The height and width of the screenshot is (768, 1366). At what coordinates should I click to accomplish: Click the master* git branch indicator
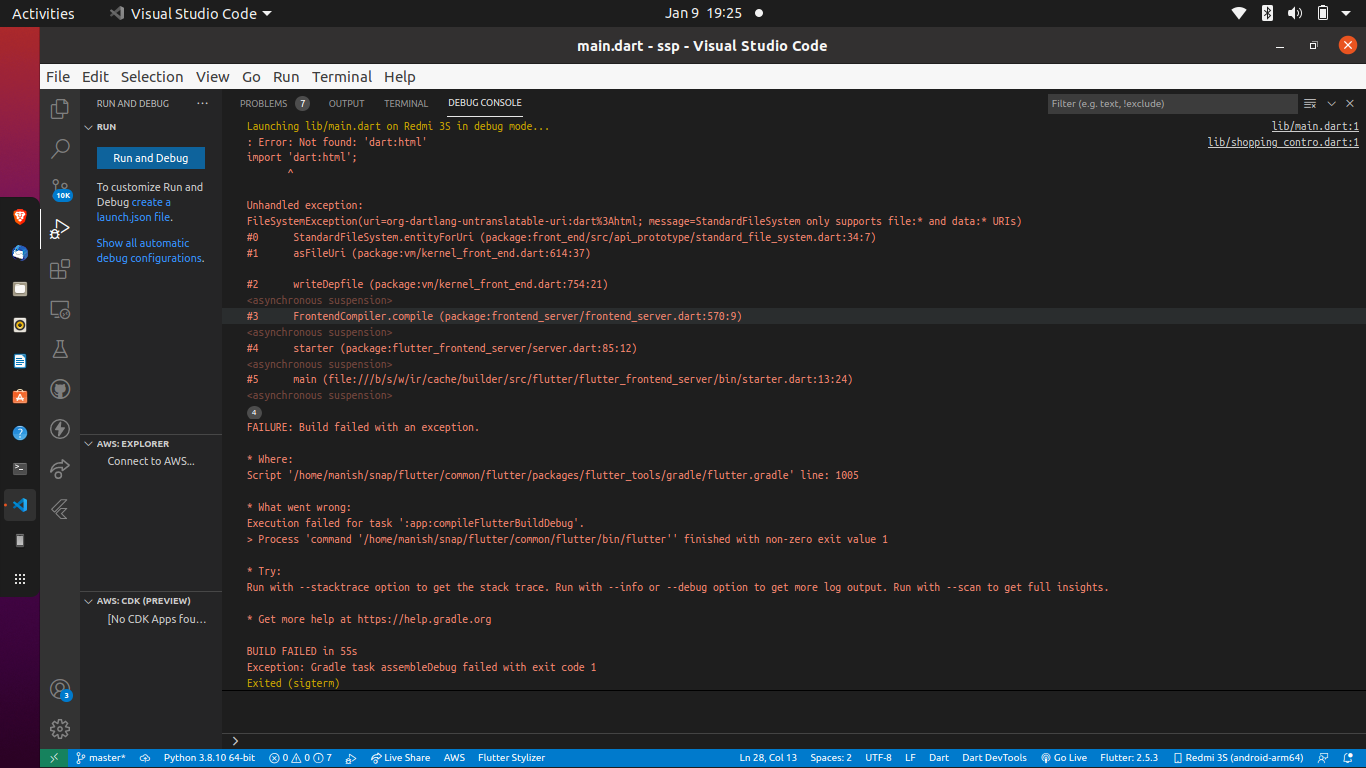point(101,758)
